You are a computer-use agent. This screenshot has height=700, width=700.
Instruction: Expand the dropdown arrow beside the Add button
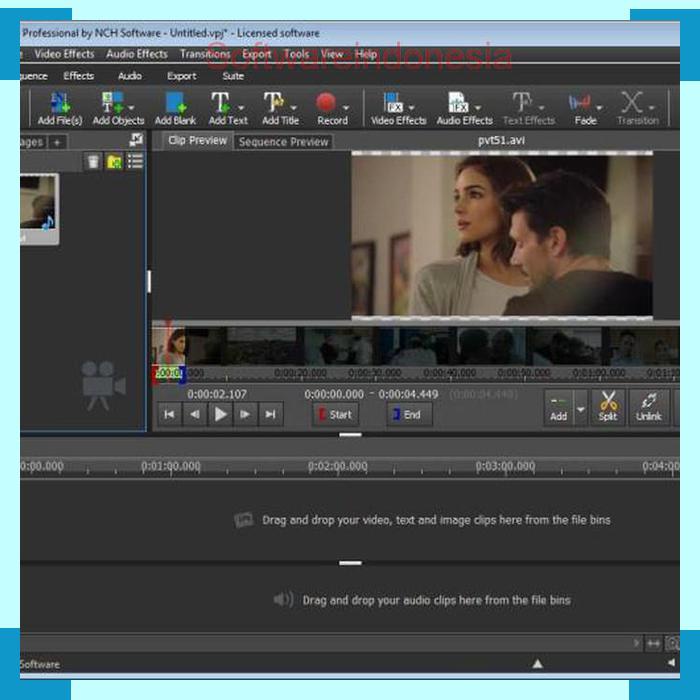click(580, 408)
